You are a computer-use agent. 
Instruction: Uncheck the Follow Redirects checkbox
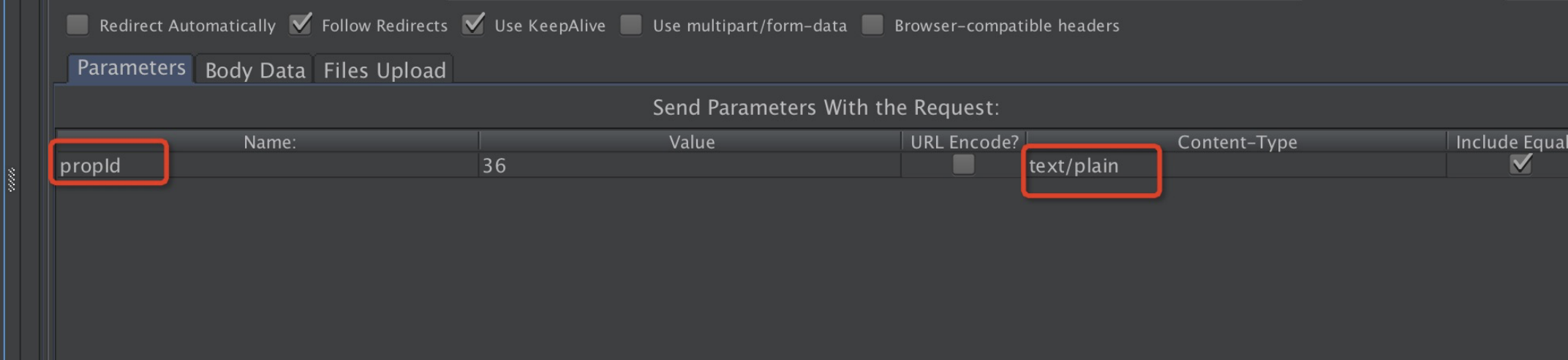click(x=300, y=26)
